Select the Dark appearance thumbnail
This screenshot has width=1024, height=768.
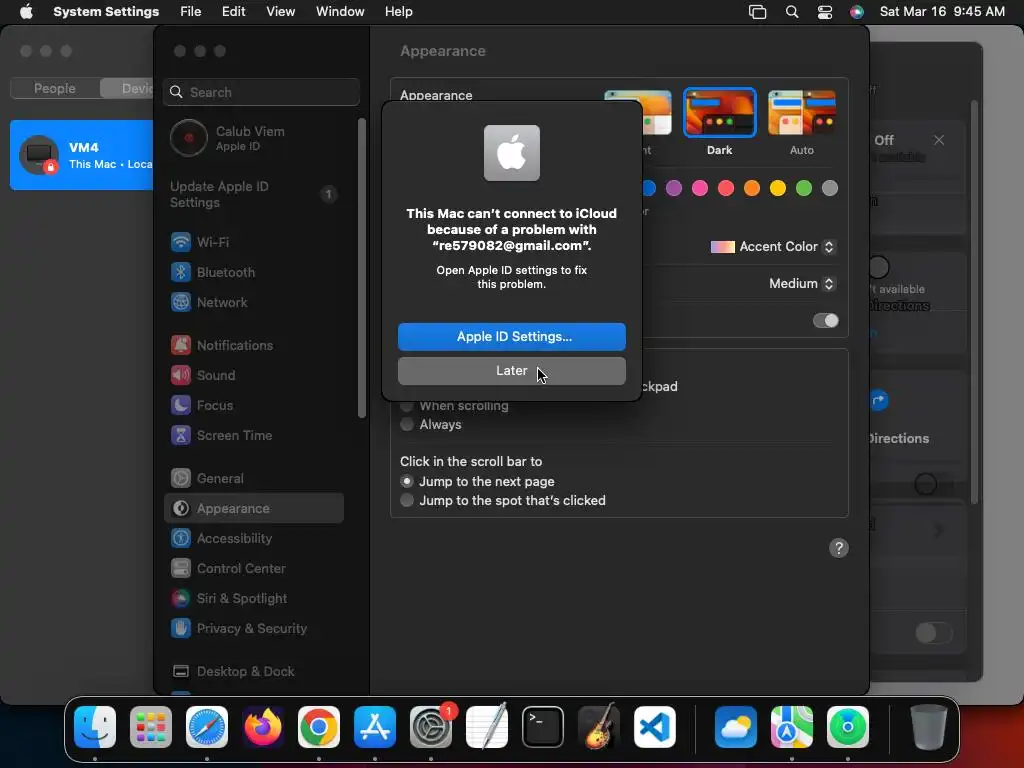pos(719,113)
